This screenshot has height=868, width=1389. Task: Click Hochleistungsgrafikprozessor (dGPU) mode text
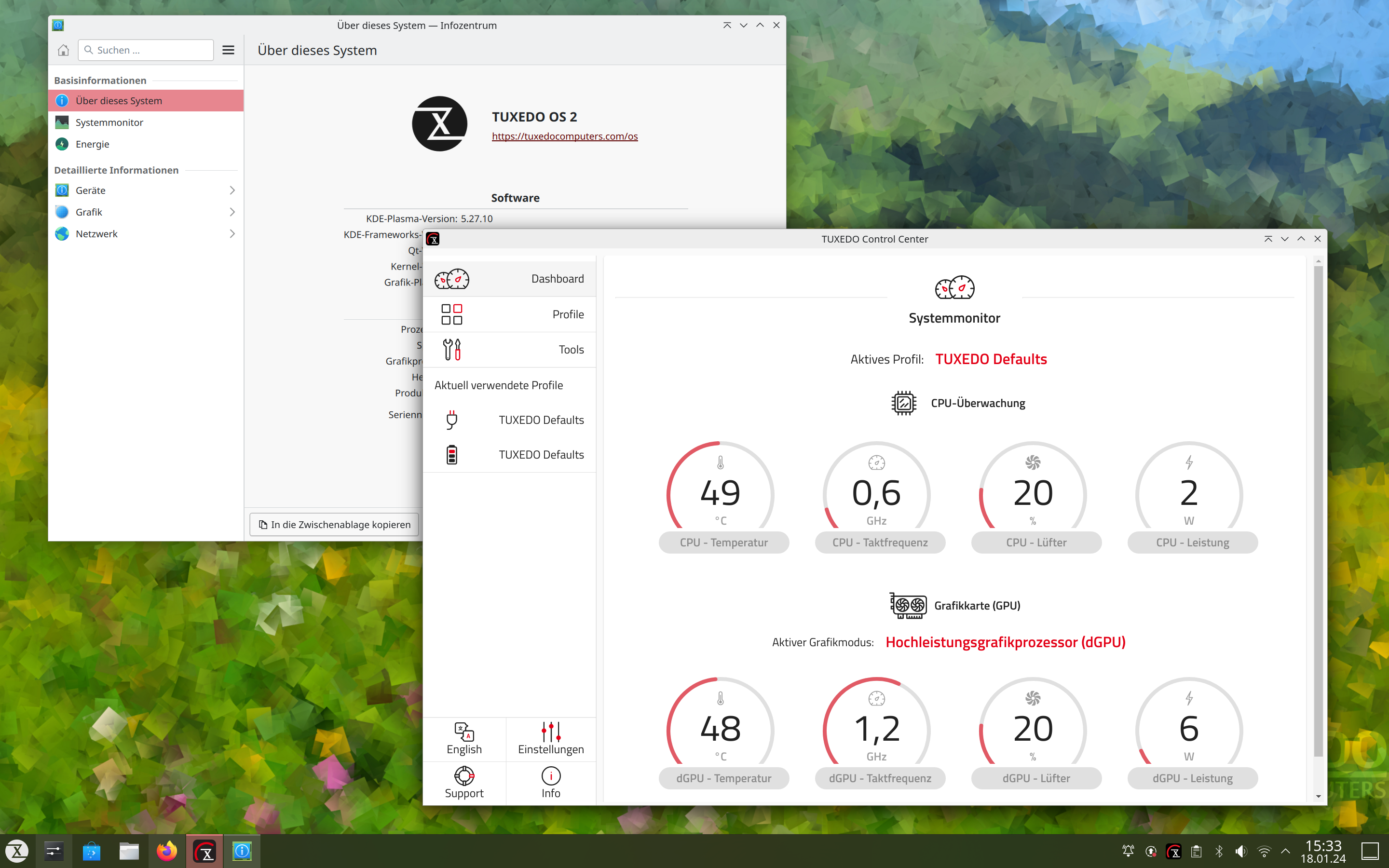pos(1006,642)
